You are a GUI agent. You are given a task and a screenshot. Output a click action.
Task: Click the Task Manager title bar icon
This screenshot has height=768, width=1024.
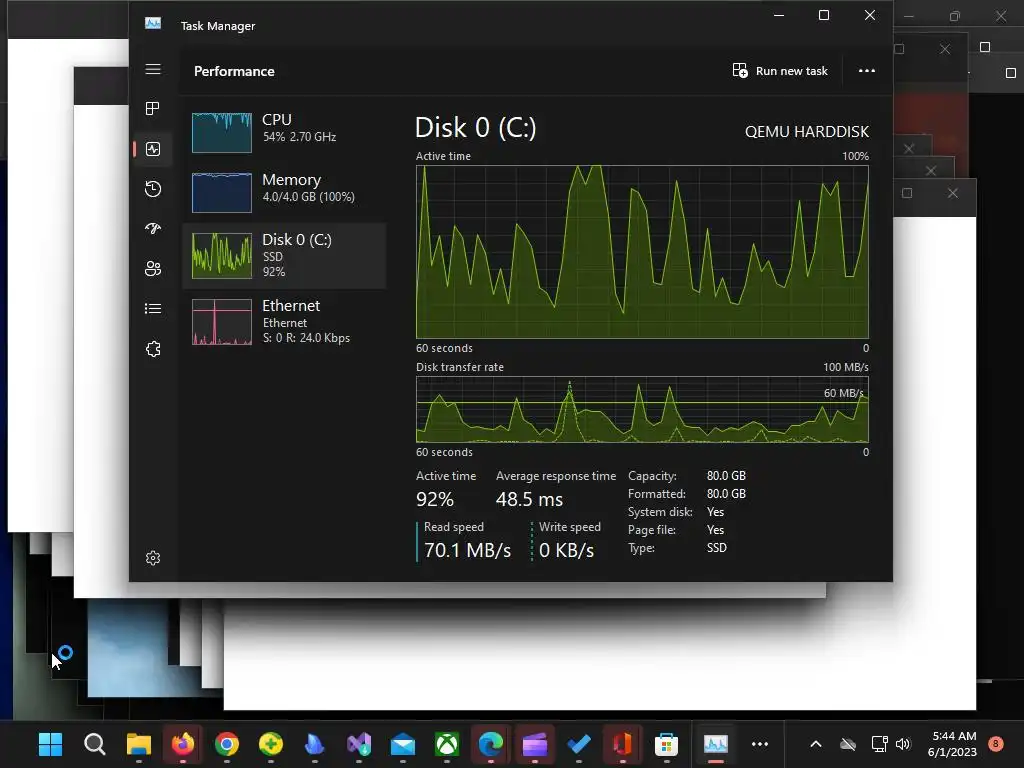coord(153,24)
